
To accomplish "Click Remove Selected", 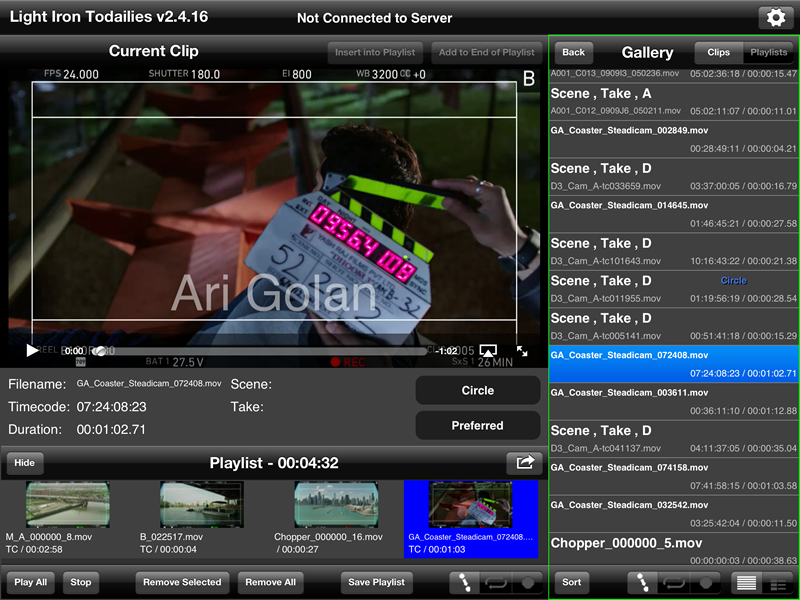I will pyautogui.click(x=182, y=582).
